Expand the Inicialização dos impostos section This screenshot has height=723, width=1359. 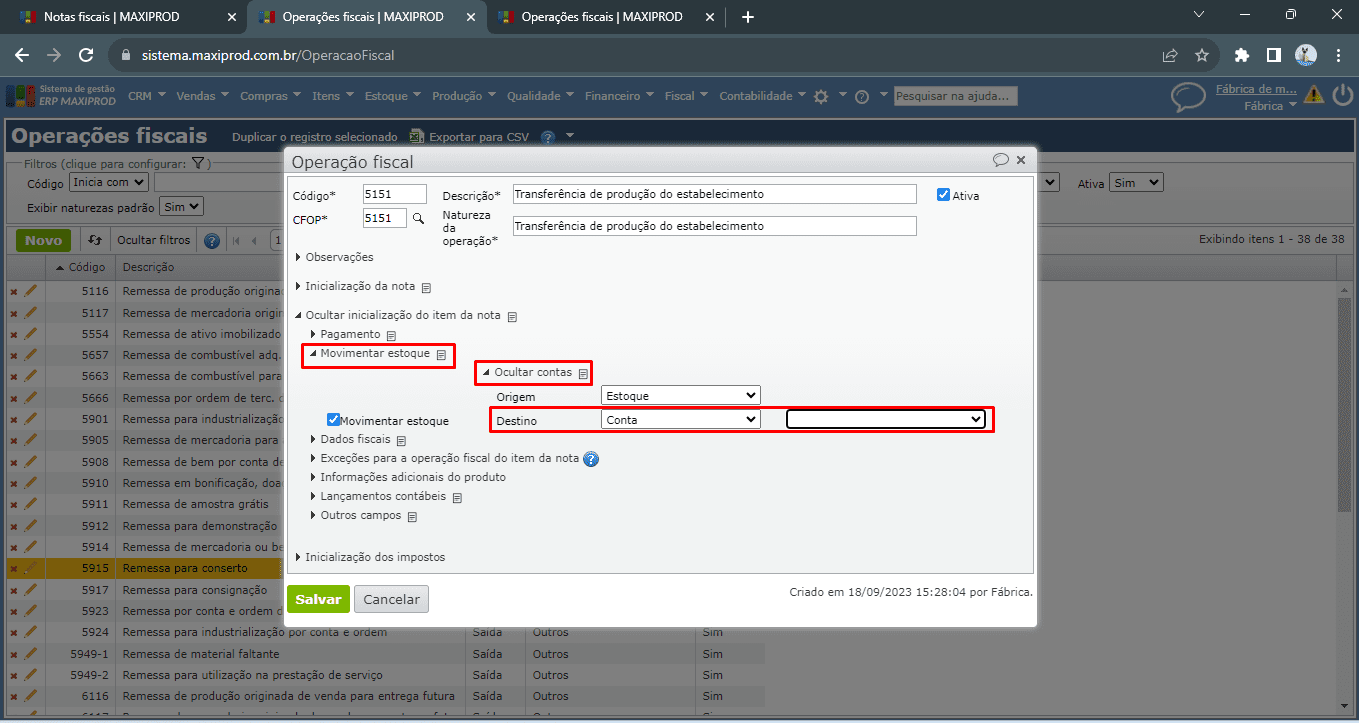tap(374, 557)
